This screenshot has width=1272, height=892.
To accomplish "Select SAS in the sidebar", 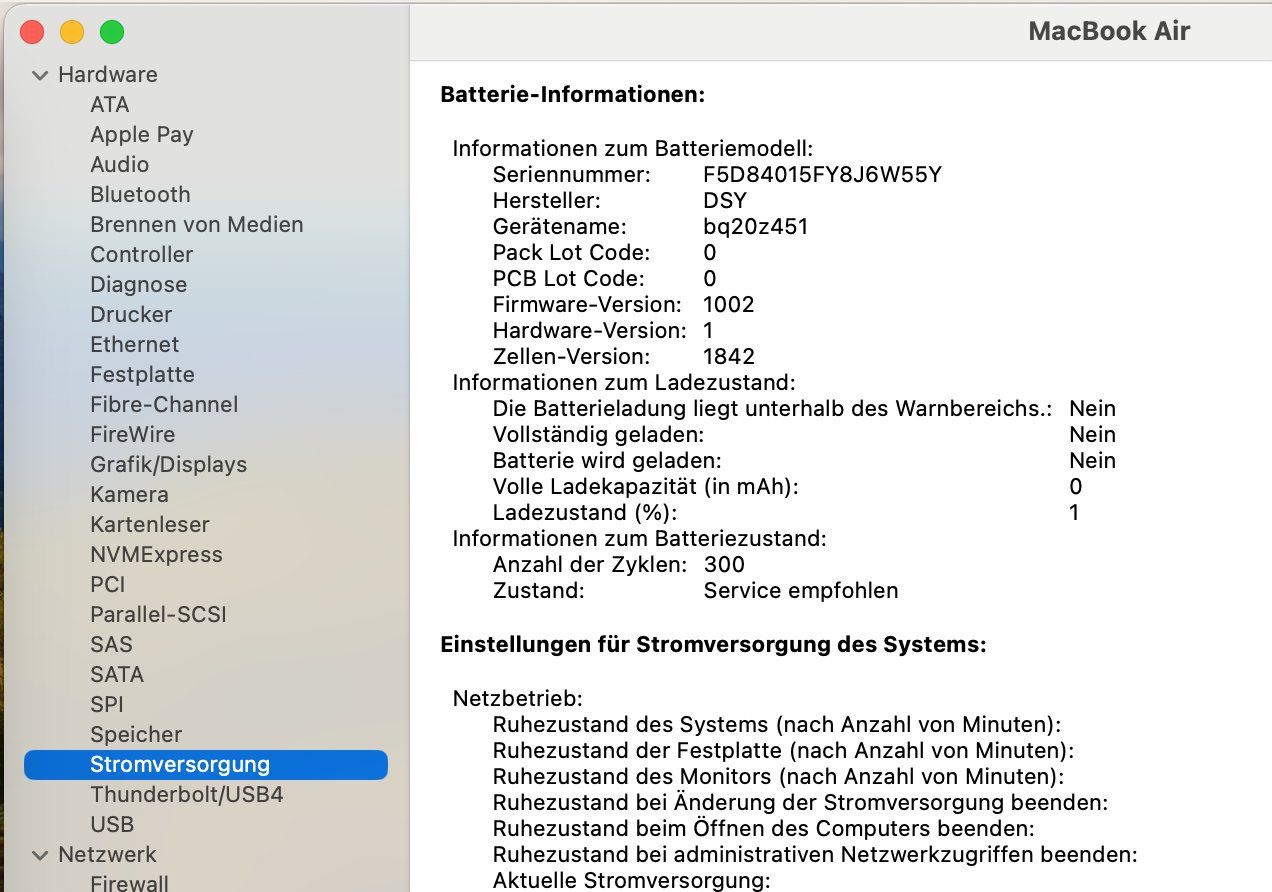I will click(x=112, y=645).
